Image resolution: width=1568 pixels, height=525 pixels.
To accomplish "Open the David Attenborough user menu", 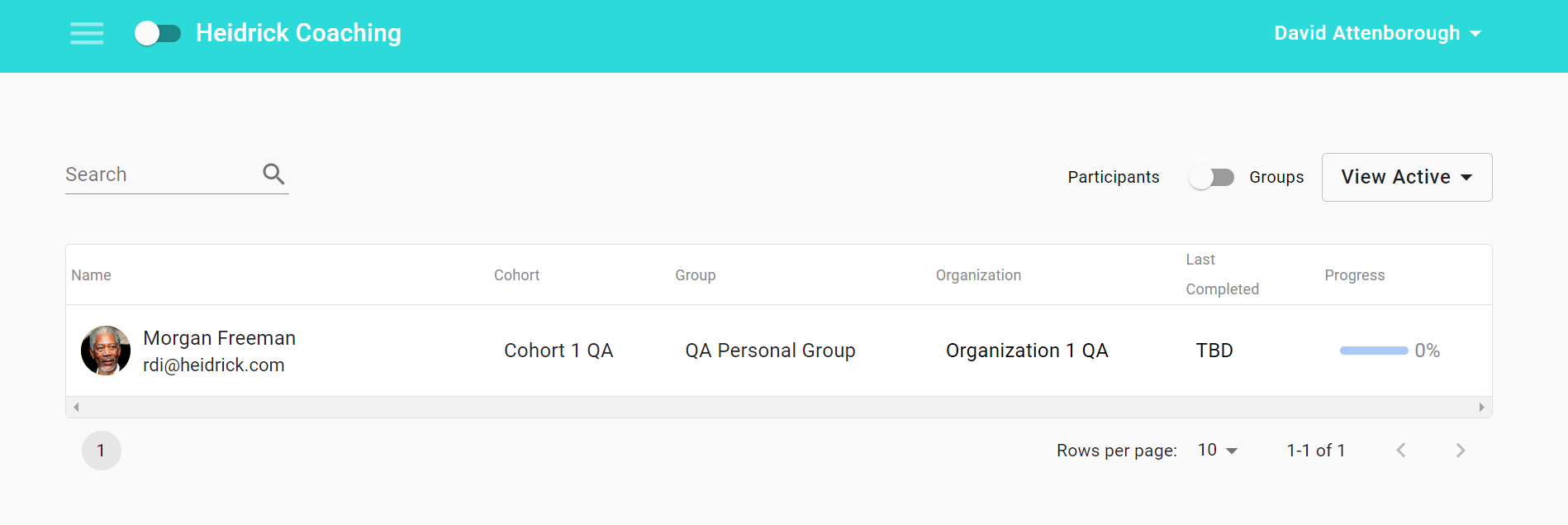I will (1377, 33).
